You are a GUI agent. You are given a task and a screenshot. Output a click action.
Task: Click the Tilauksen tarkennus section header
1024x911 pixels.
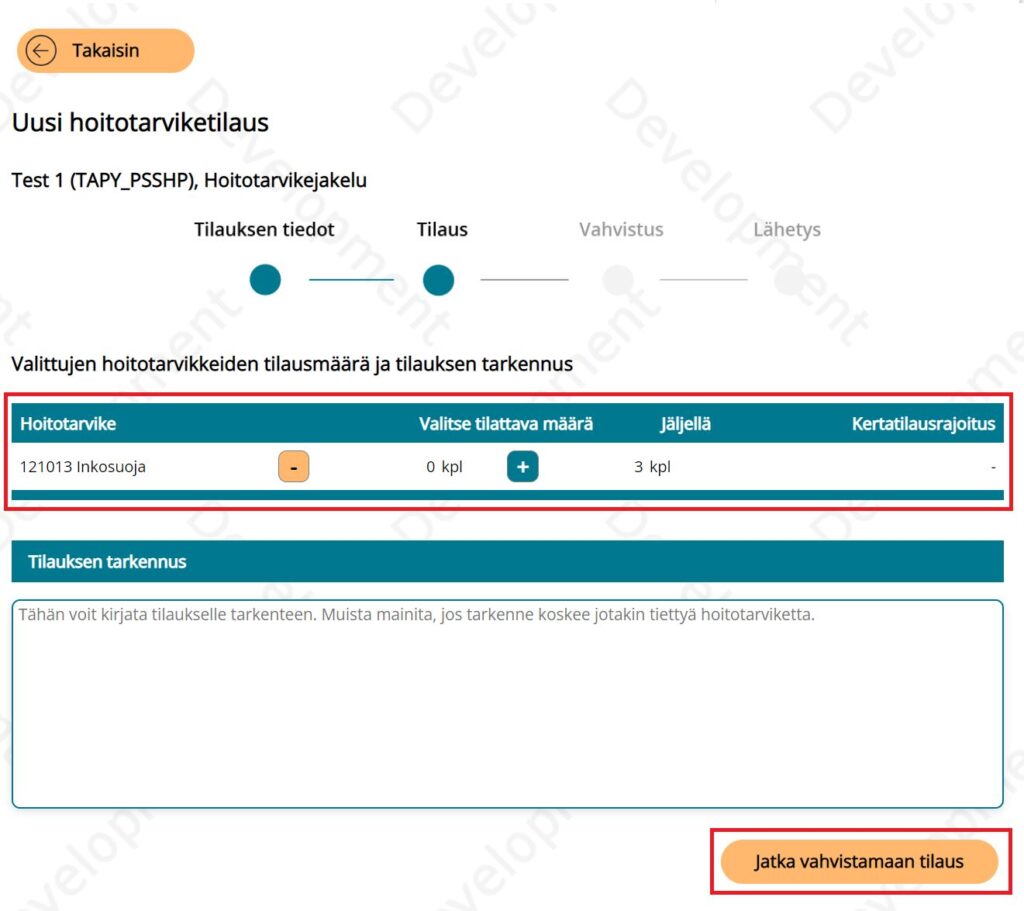[x=507, y=562]
